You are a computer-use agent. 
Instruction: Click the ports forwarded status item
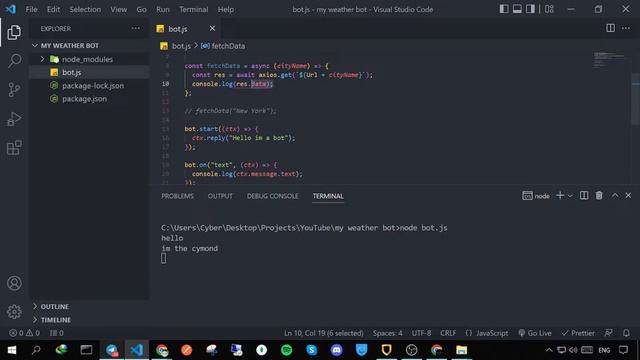point(57,333)
